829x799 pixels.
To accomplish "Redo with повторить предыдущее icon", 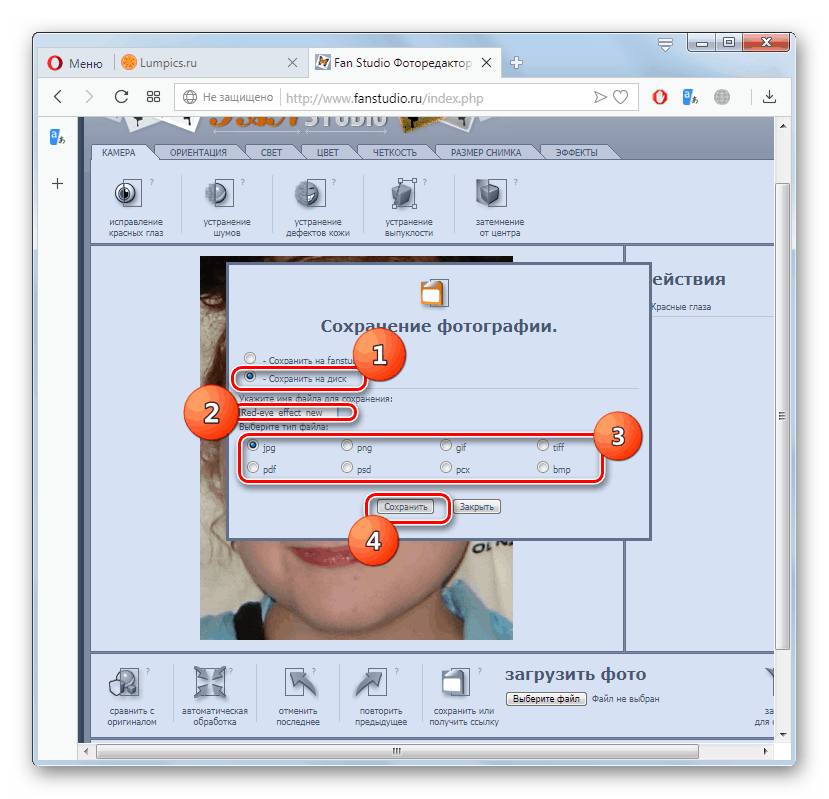I will (x=372, y=682).
